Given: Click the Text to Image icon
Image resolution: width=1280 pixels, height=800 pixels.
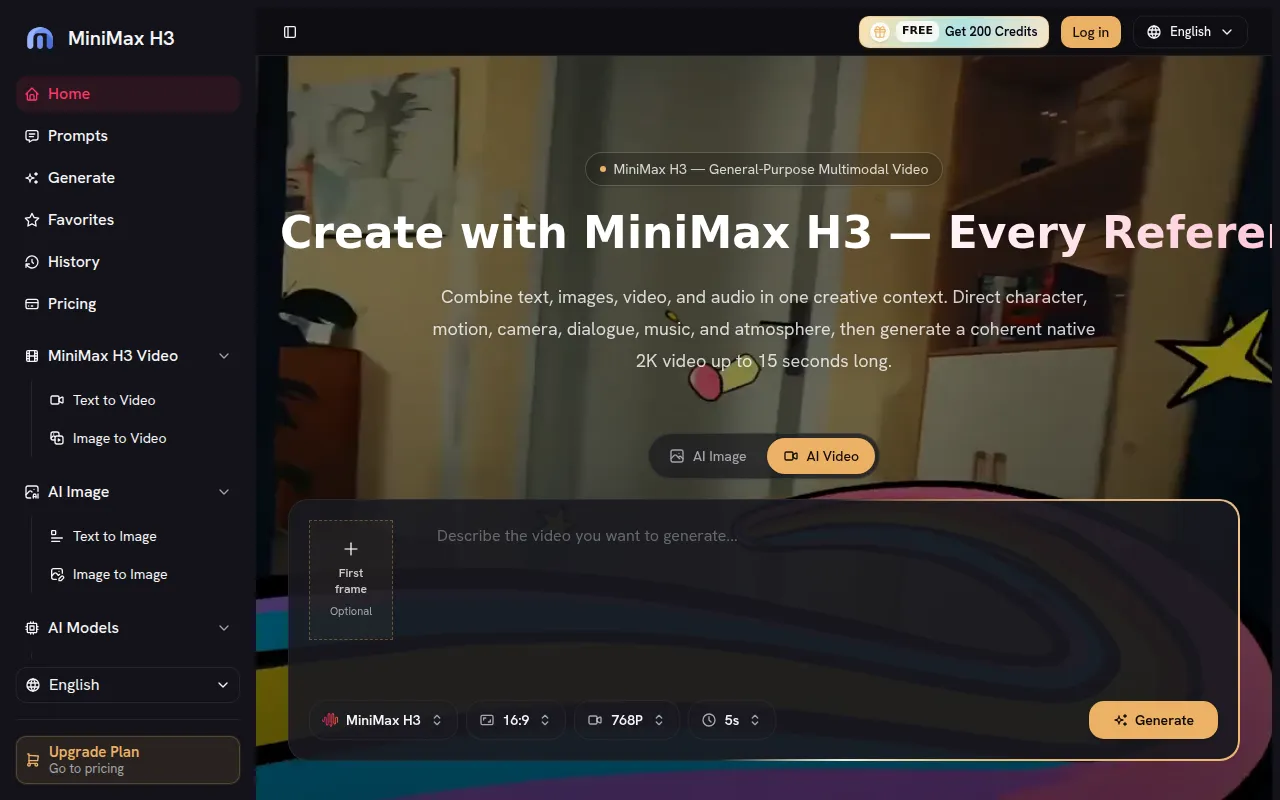Looking at the screenshot, I should tap(57, 536).
